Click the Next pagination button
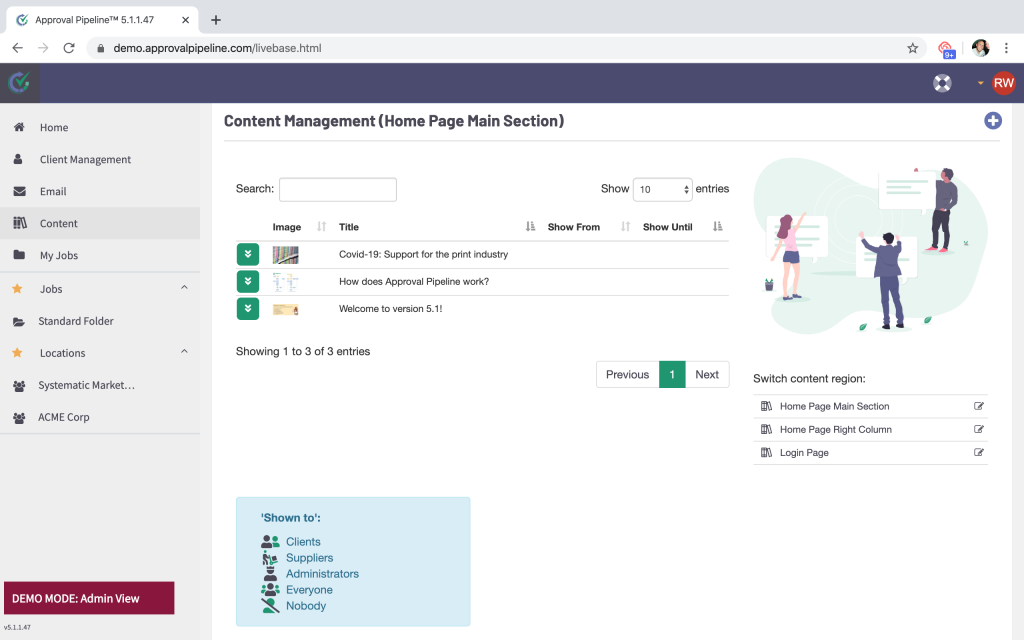Viewport: 1024px width, 640px height. tap(707, 374)
